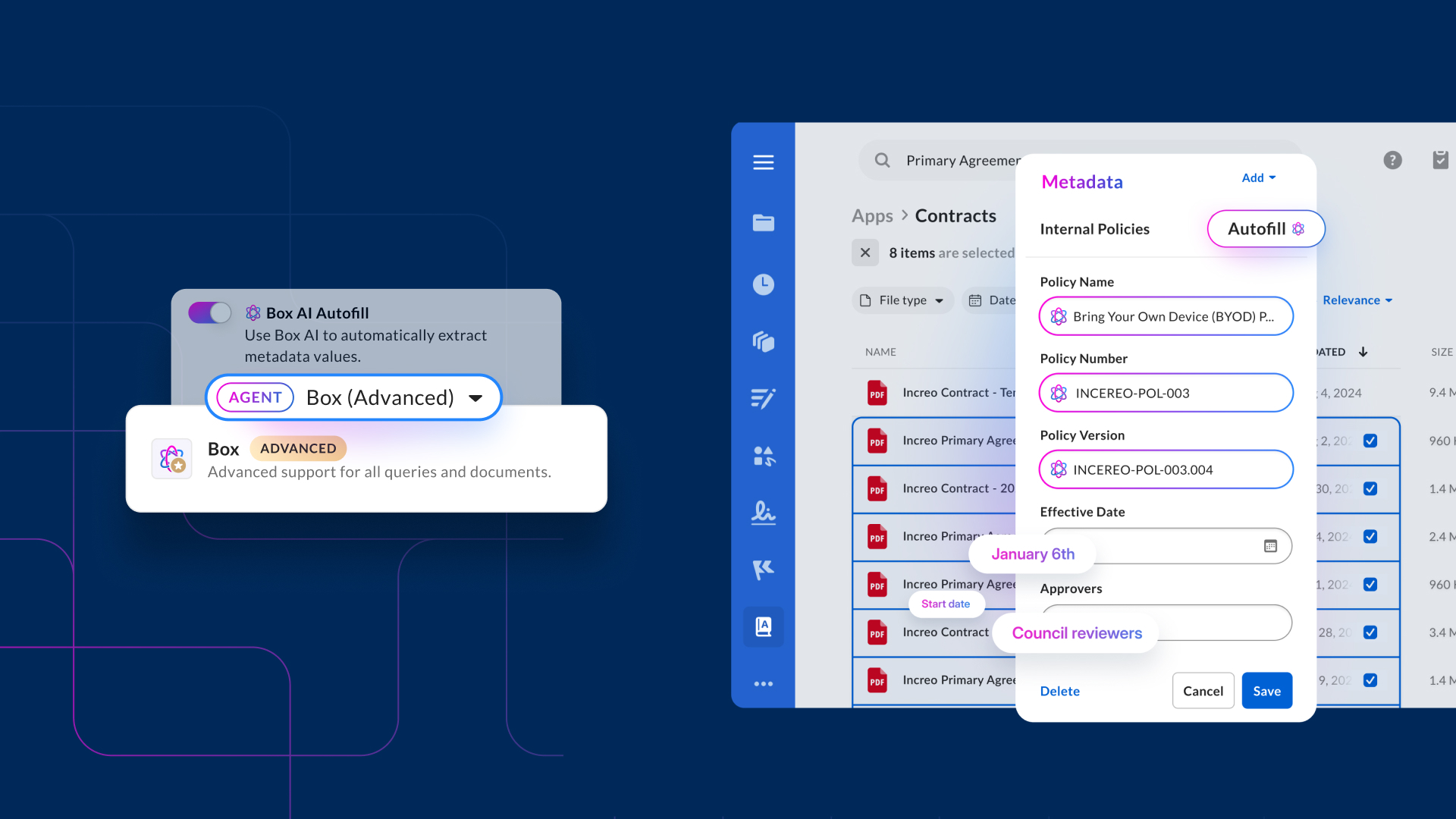Click the three dots More icon in sidebar
The height and width of the screenshot is (819, 1456).
[763, 684]
